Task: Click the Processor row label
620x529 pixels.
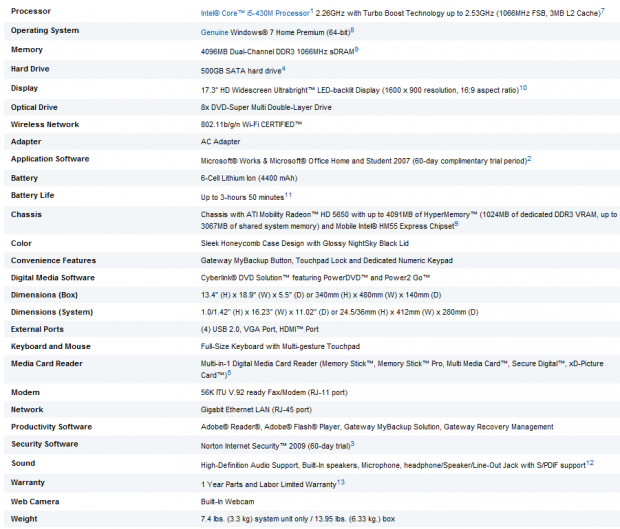Action: coord(31,12)
